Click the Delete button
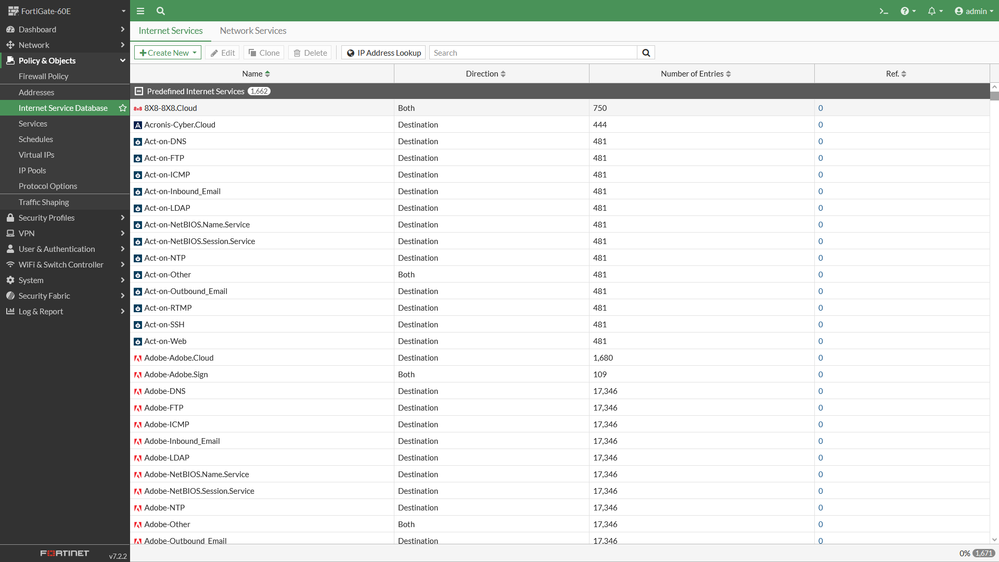This screenshot has height=562, width=999. [x=310, y=53]
